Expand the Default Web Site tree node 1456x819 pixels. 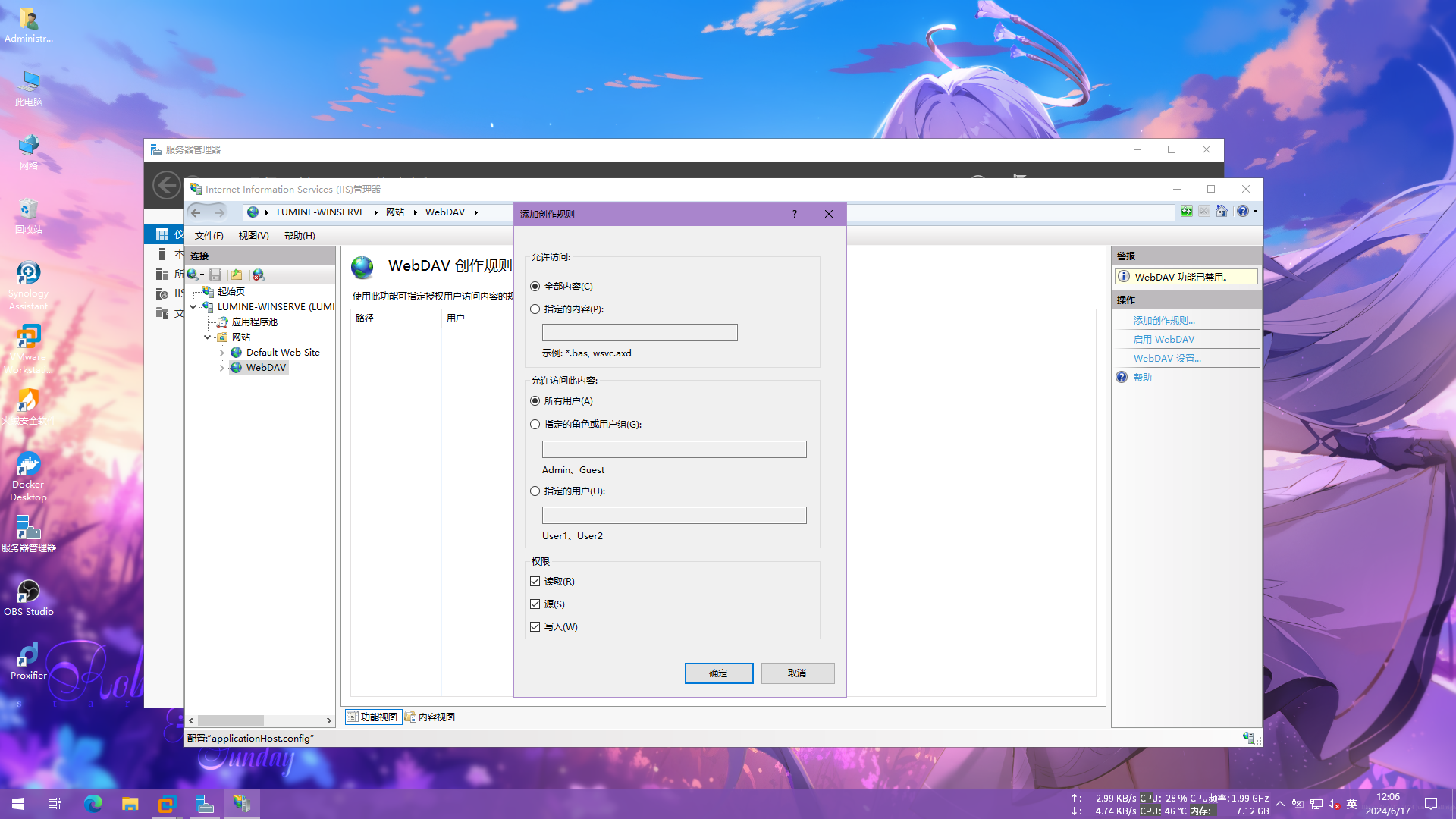pos(221,353)
